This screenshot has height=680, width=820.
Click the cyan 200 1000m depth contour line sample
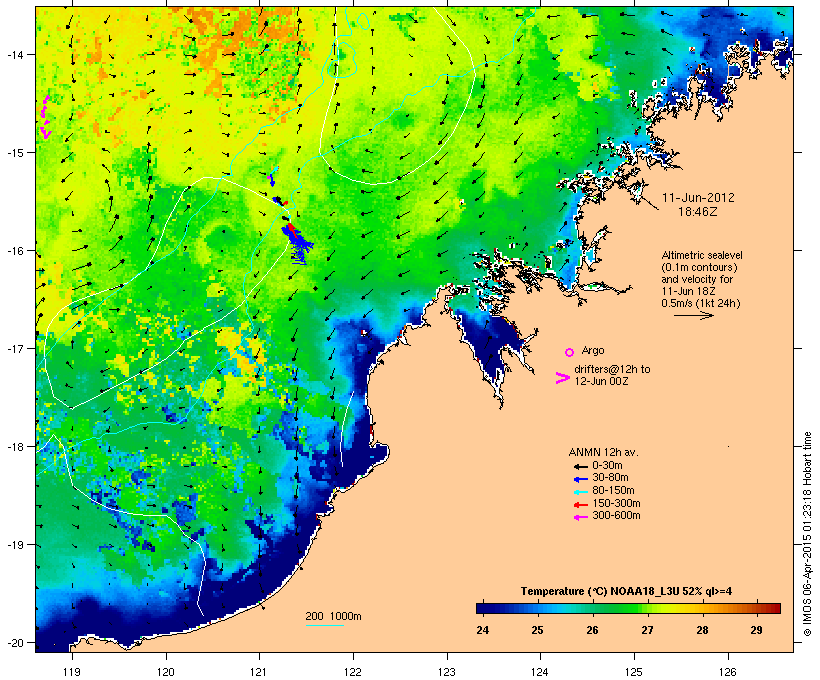tap(325, 625)
